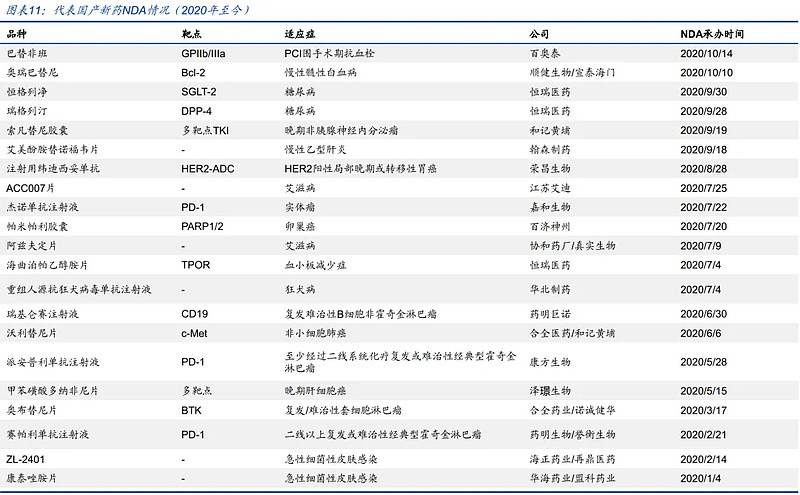Click the target cell TPOR
Image resolution: width=800 pixels, height=495 pixels.
coord(195,265)
